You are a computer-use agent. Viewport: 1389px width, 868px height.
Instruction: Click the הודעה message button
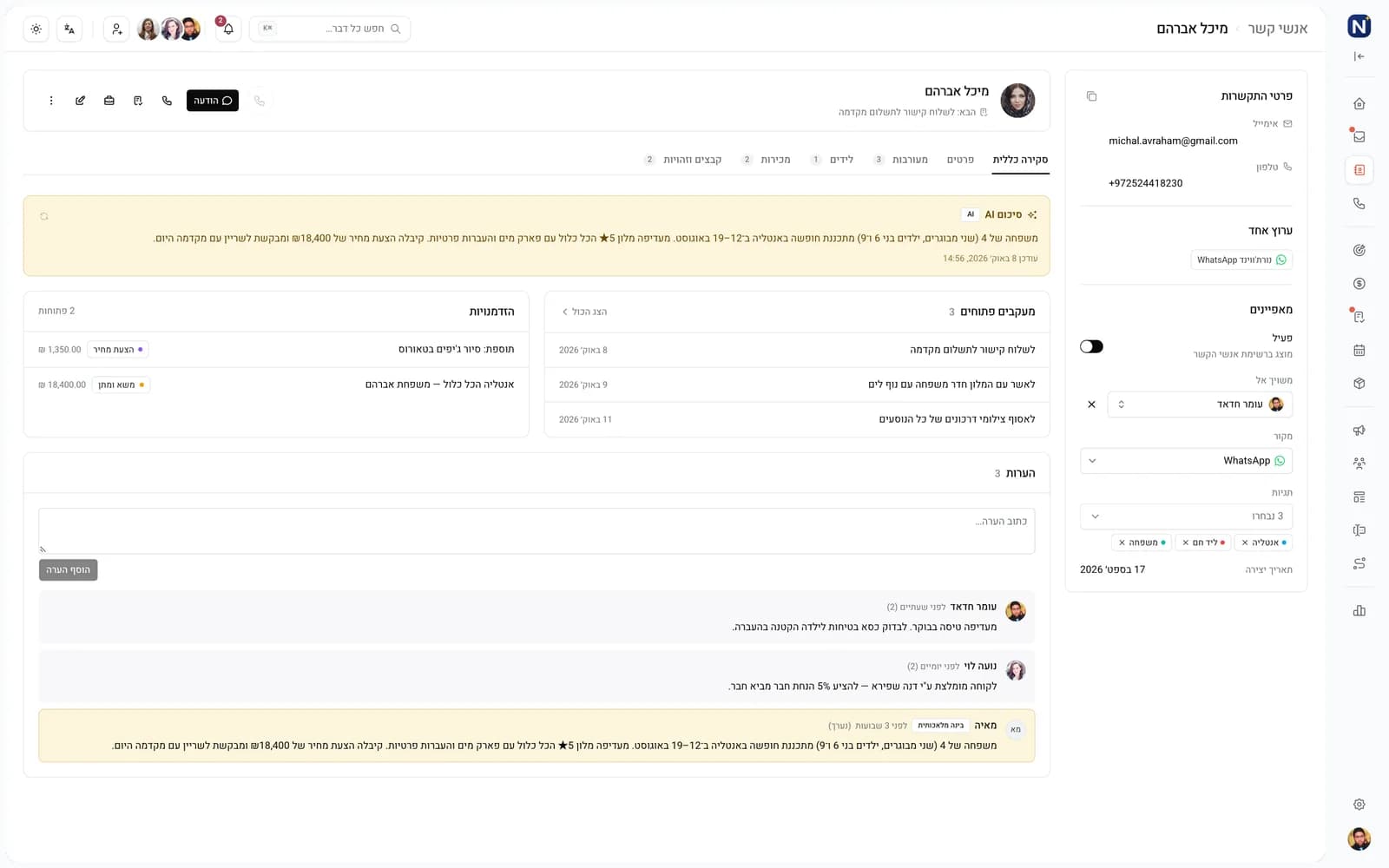point(213,101)
